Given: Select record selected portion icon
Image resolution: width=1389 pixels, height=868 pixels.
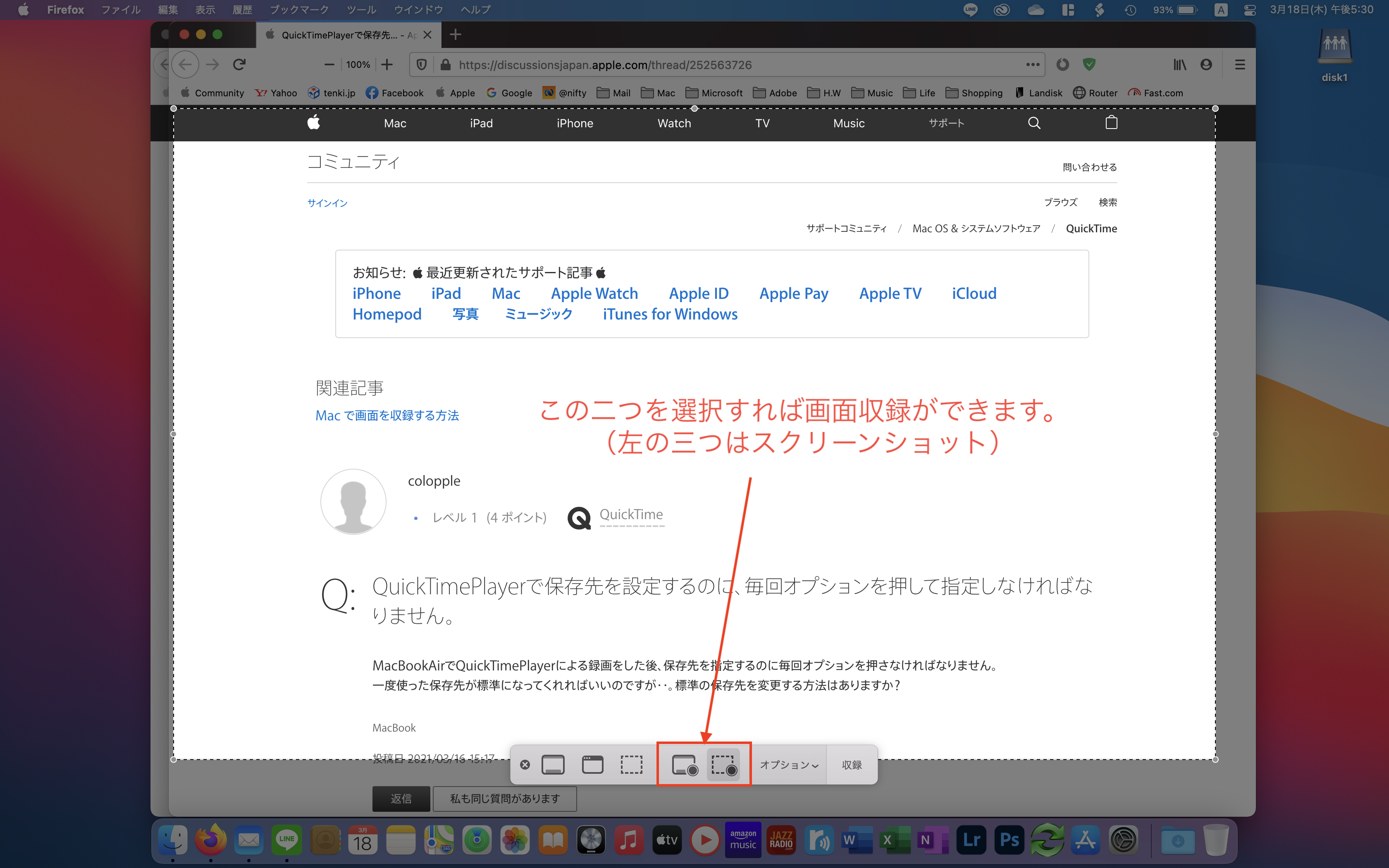Looking at the screenshot, I should (x=724, y=765).
